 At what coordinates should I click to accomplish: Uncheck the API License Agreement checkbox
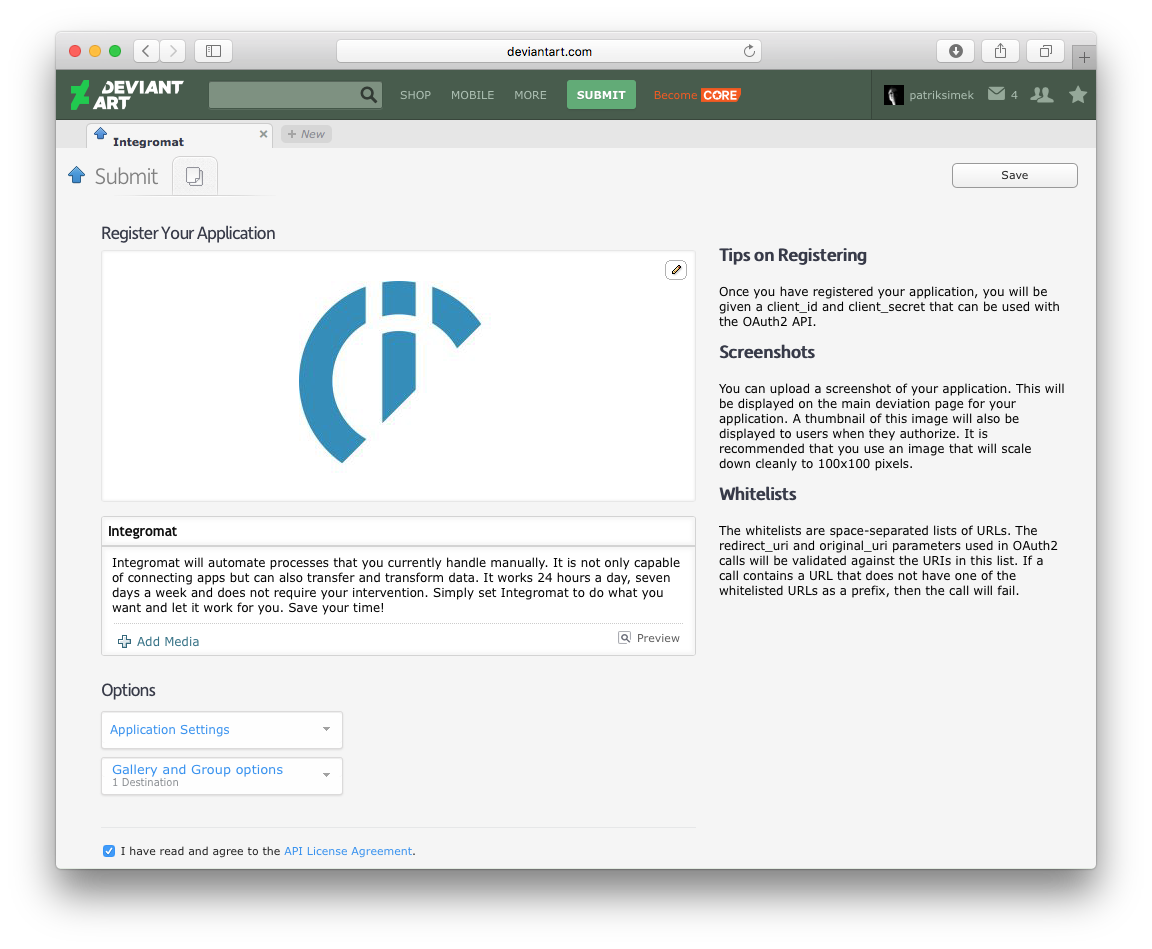[109, 851]
